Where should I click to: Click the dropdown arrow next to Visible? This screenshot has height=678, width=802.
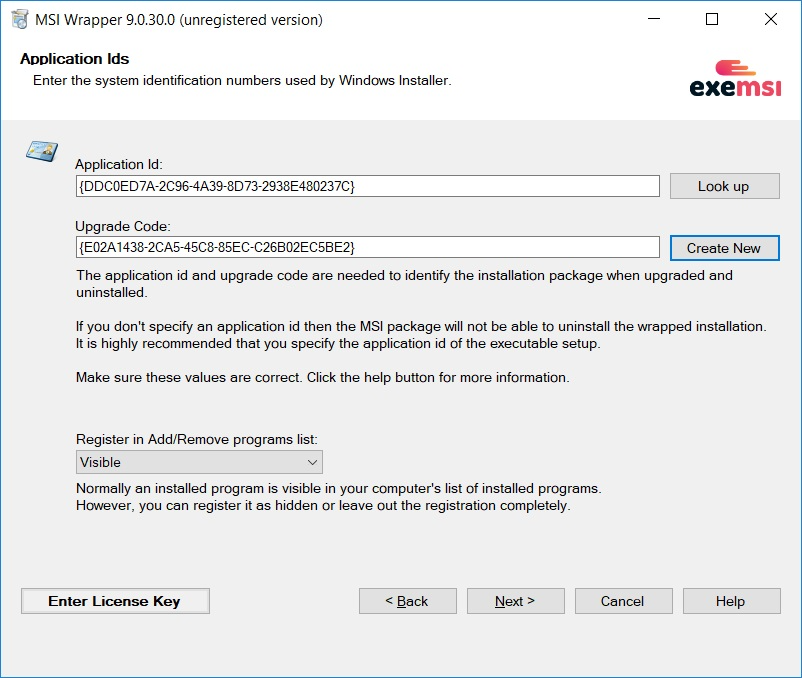click(x=312, y=462)
